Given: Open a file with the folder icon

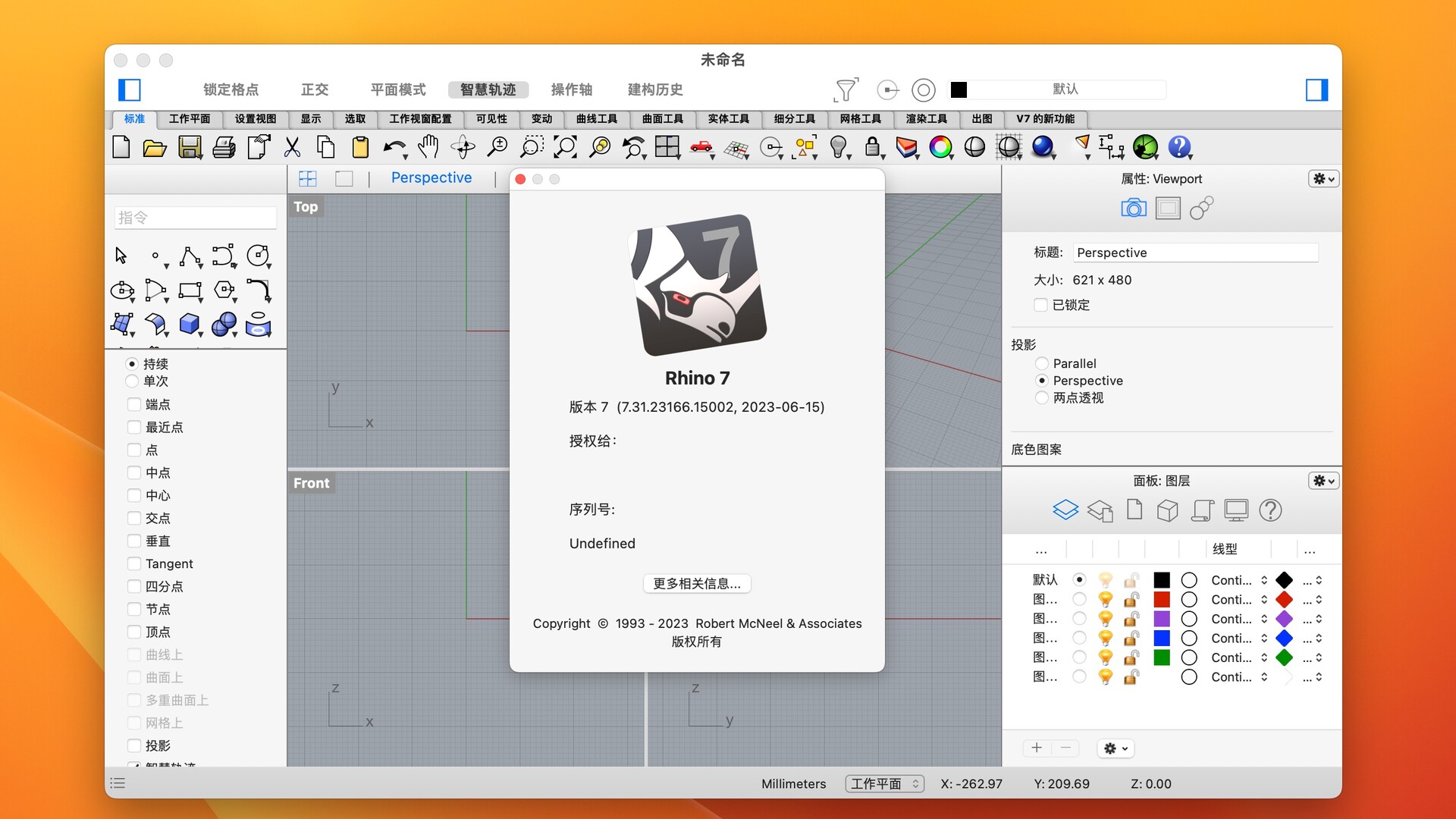Looking at the screenshot, I should (155, 147).
